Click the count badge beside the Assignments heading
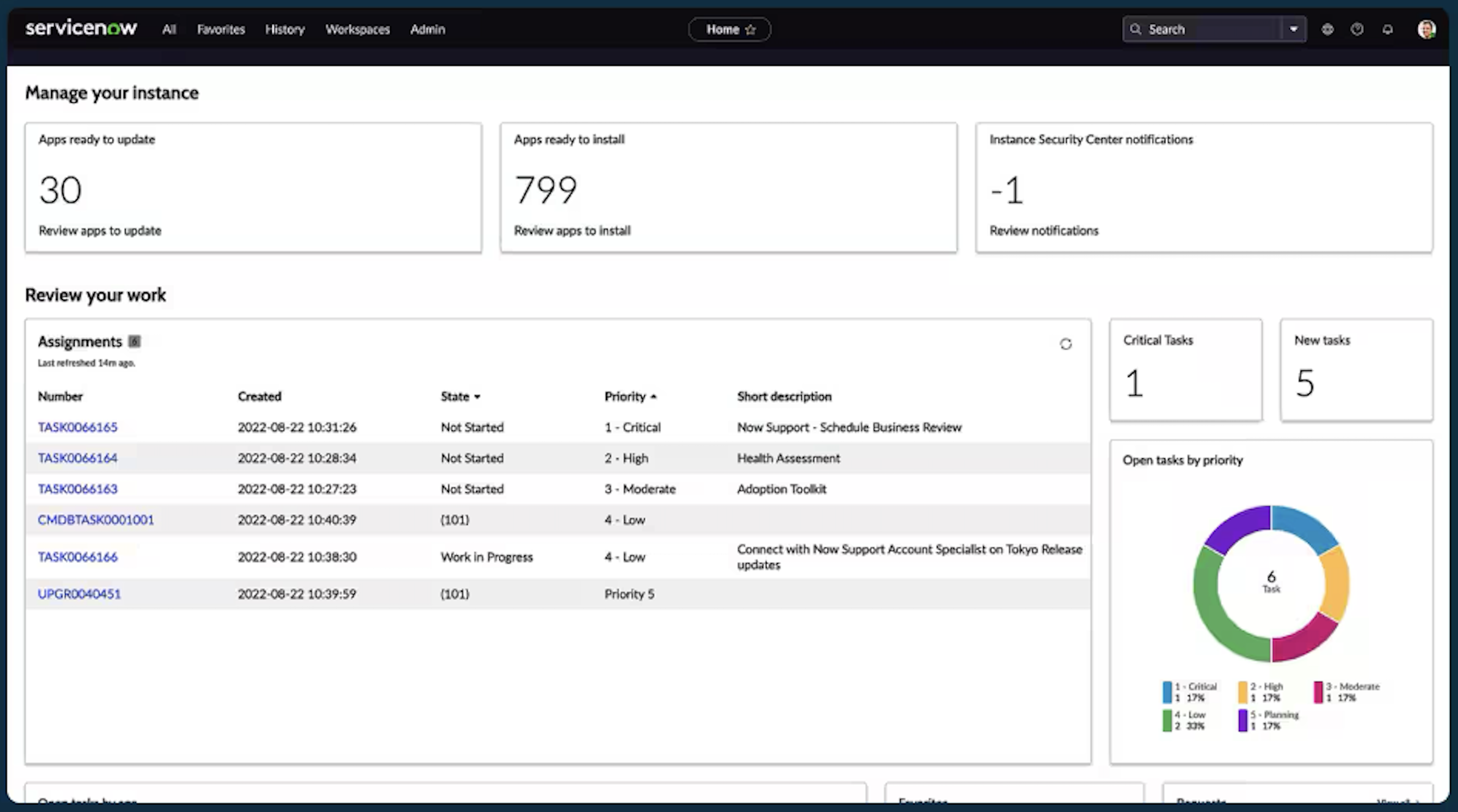Image resolution: width=1458 pixels, height=812 pixels. tap(135, 341)
